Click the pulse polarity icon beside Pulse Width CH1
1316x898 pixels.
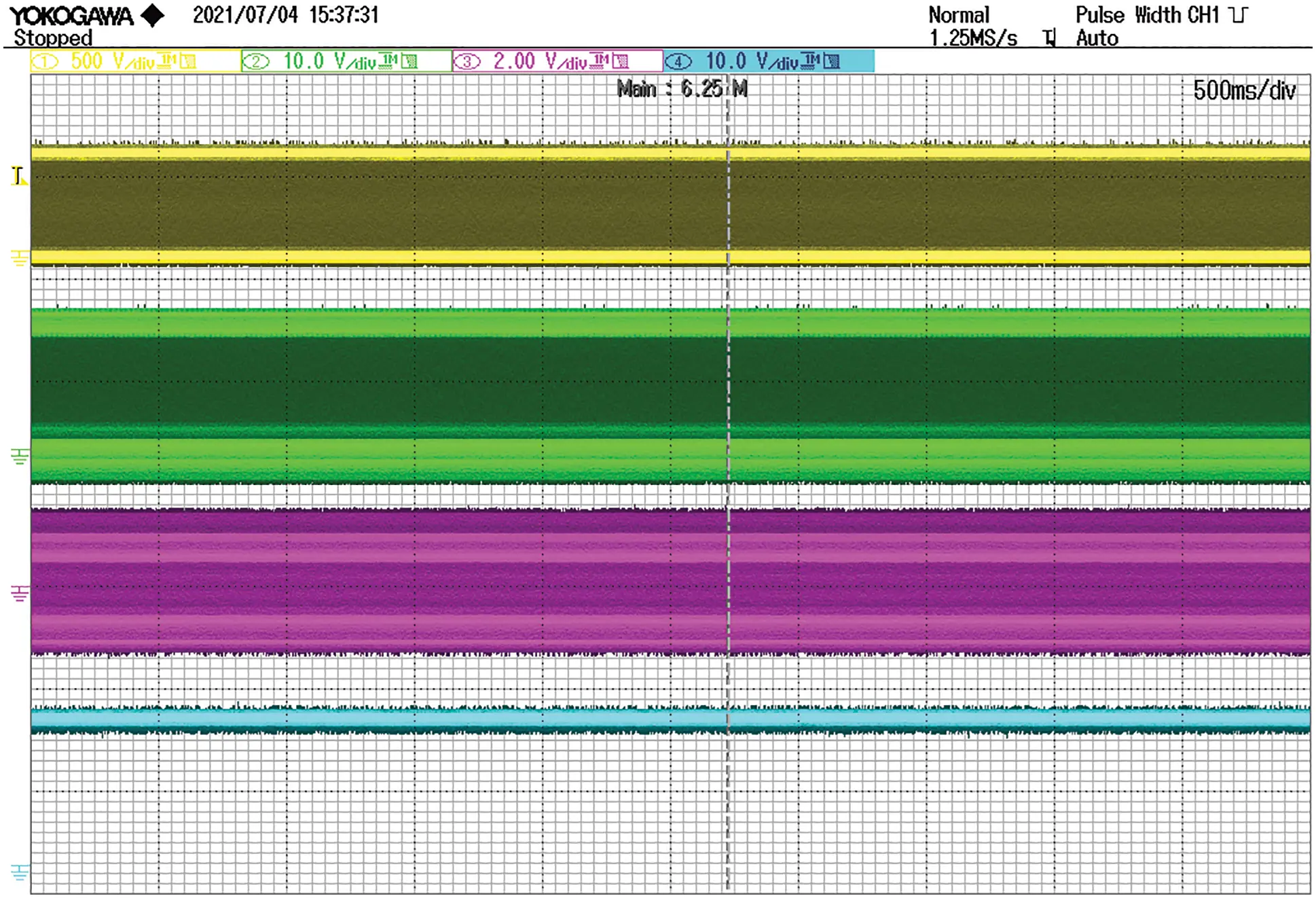point(1238,15)
